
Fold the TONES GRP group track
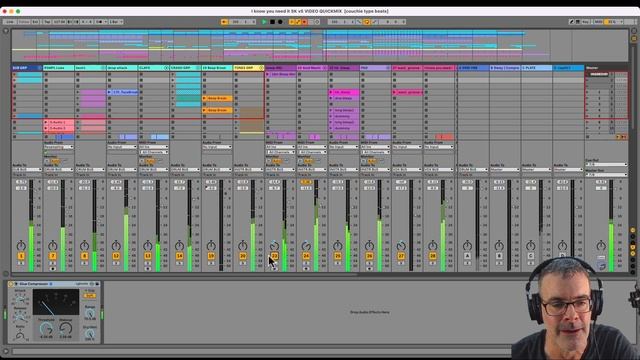pyautogui.click(x=261, y=68)
